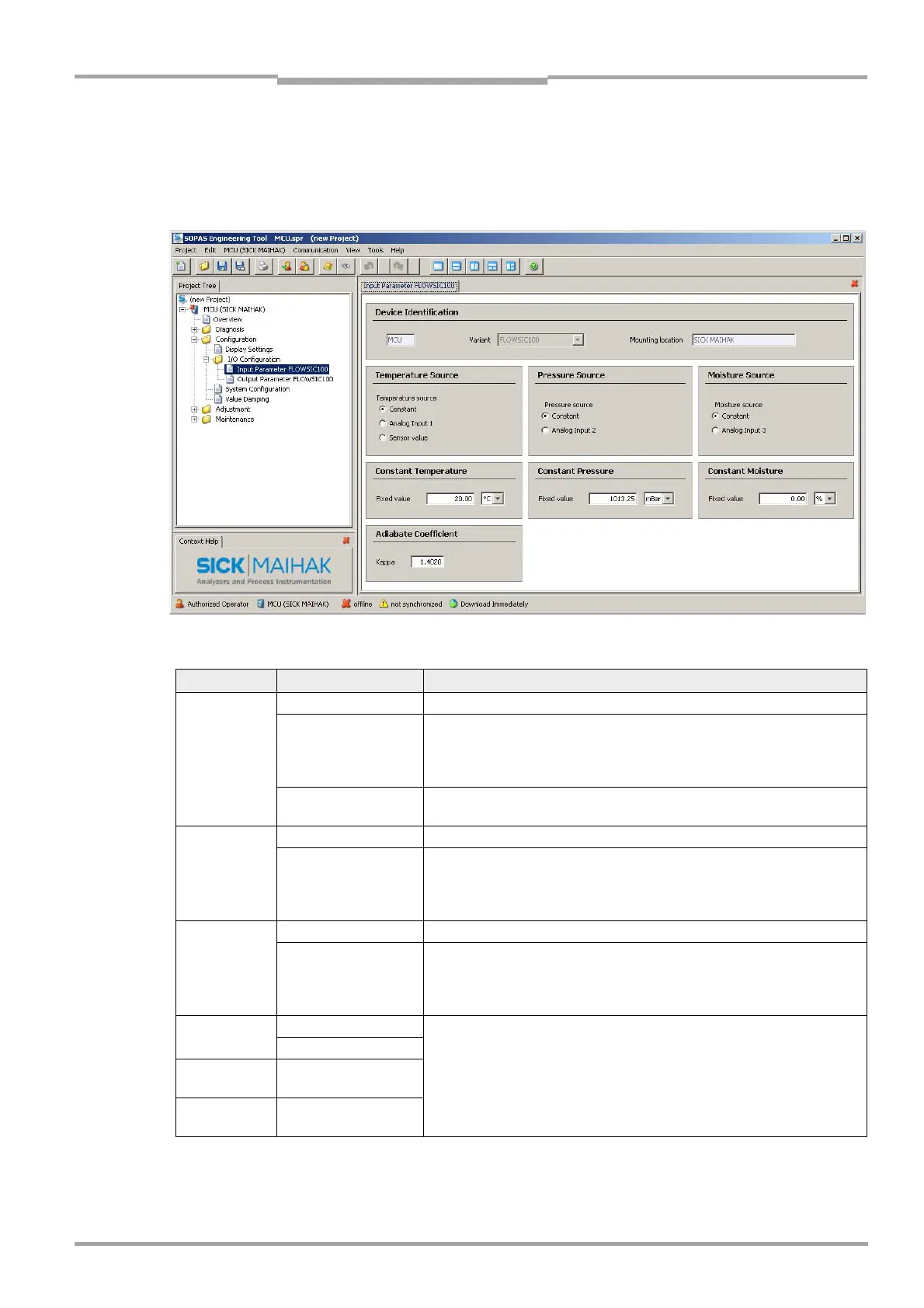Screen dimensions: 924x1308
Task: Select Overview in the project tree
Action: pos(228,319)
